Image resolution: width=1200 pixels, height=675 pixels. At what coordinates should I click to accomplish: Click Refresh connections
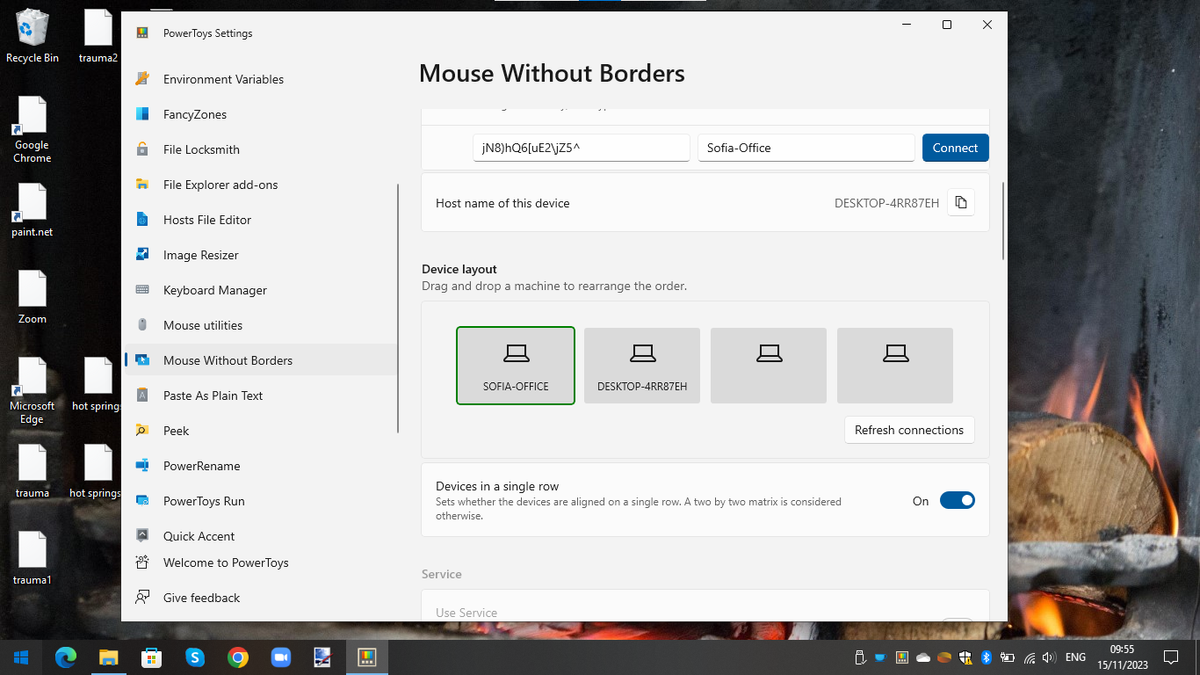pyautogui.click(x=909, y=429)
